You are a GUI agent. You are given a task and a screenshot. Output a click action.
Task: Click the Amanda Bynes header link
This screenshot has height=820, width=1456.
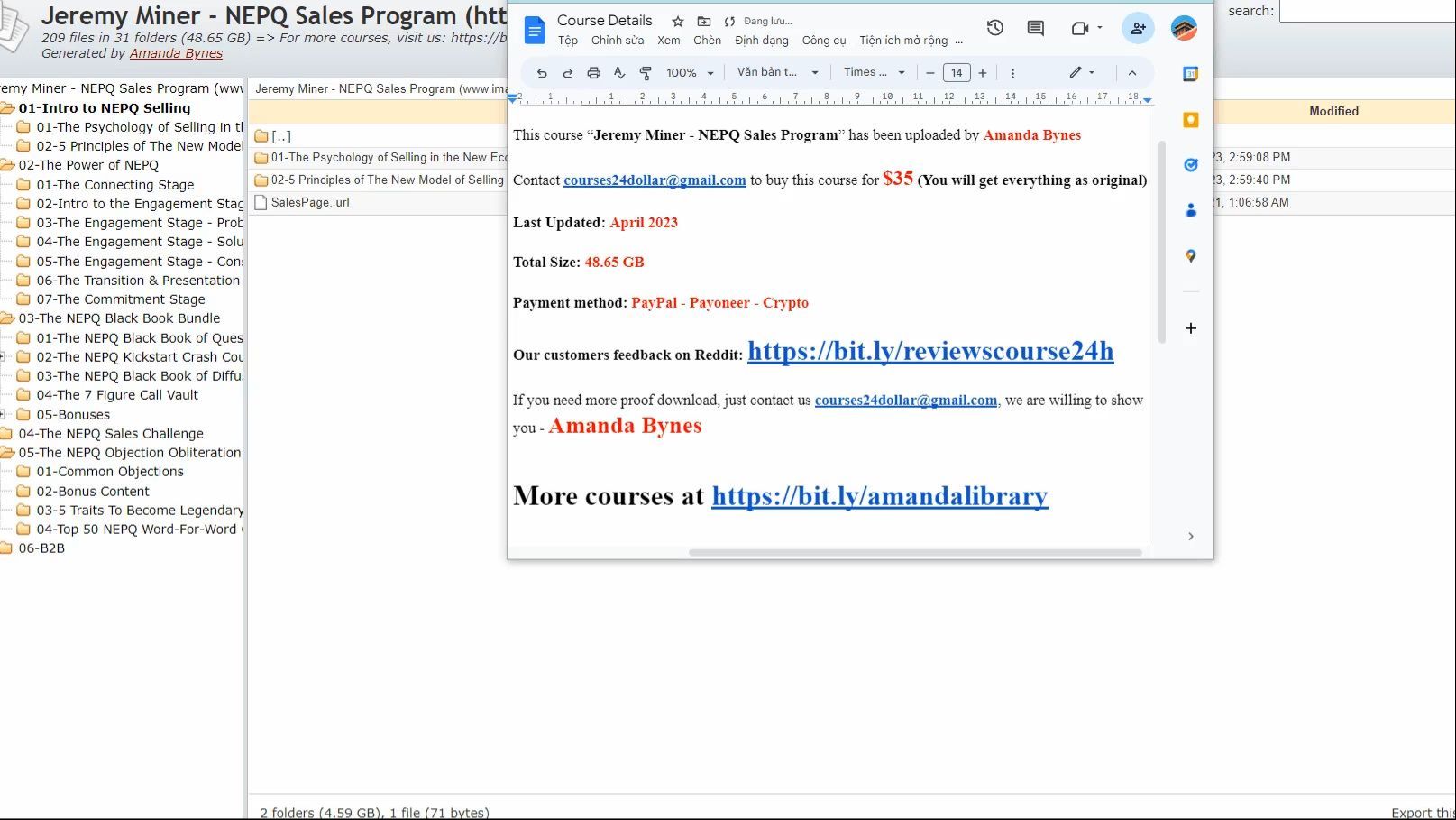point(176,53)
